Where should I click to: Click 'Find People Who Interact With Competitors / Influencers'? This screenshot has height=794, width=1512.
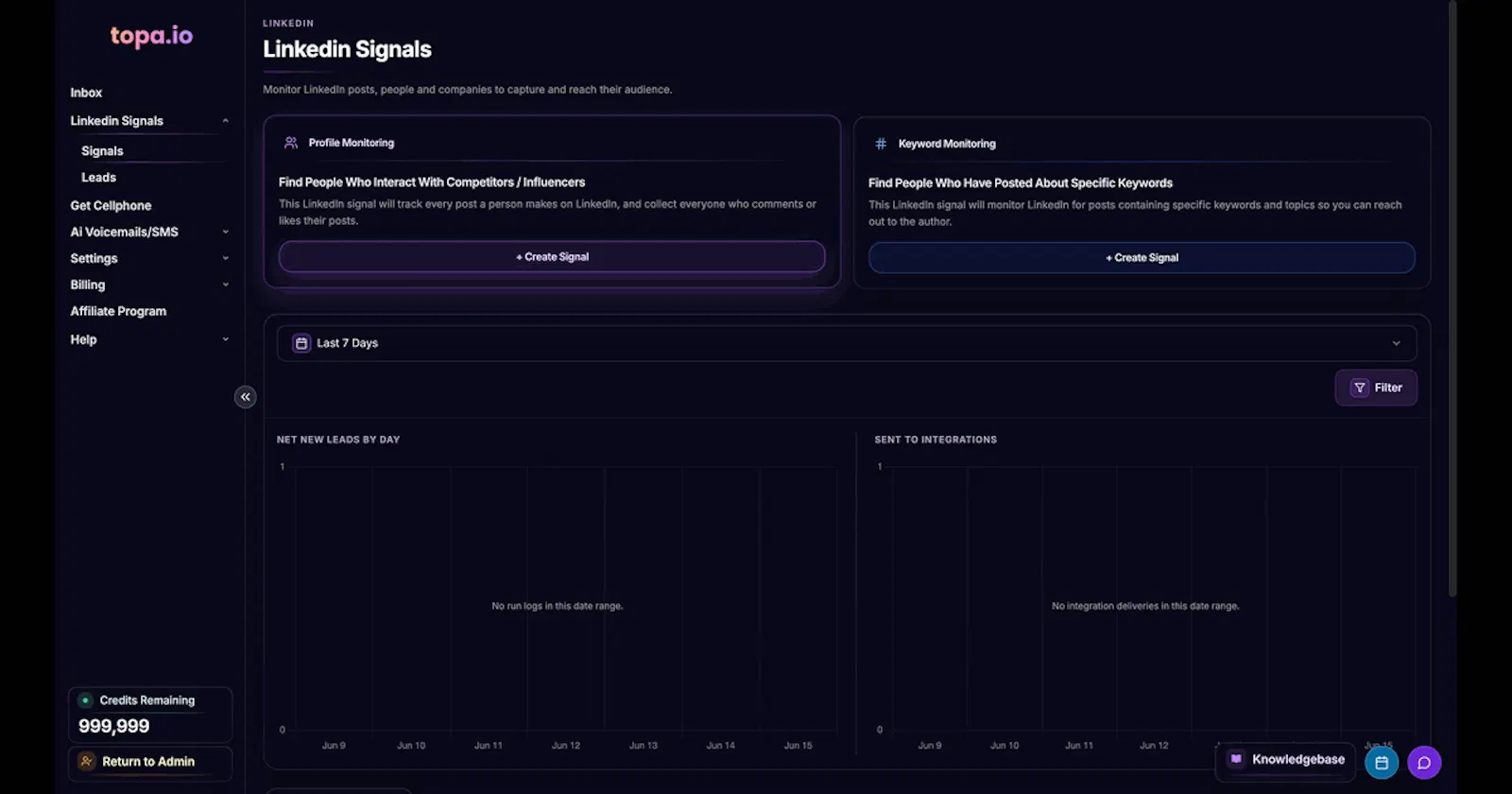point(432,182)
